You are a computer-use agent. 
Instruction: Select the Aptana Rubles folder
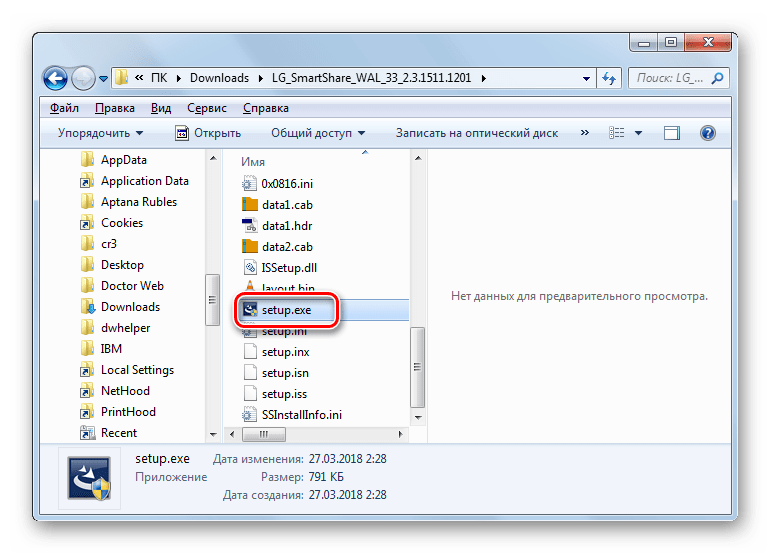139,202
